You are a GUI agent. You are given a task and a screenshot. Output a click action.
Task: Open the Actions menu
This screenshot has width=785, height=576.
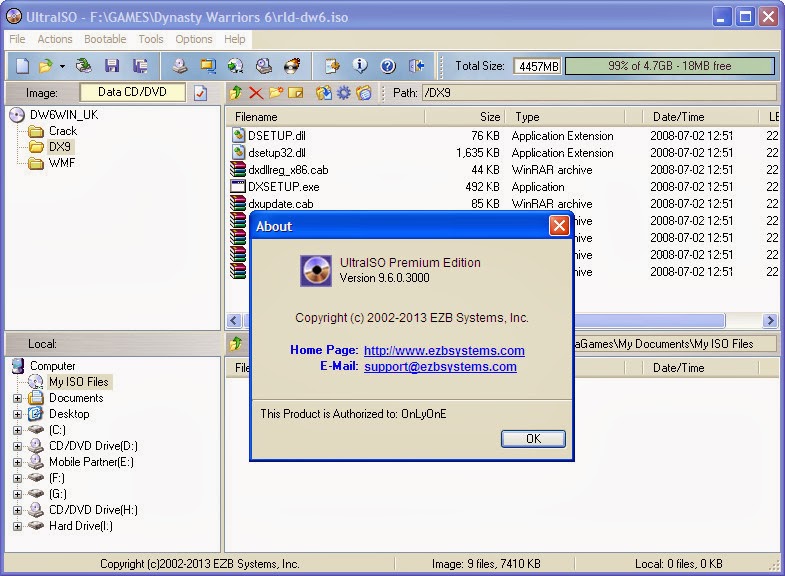(x=55, y=39)
